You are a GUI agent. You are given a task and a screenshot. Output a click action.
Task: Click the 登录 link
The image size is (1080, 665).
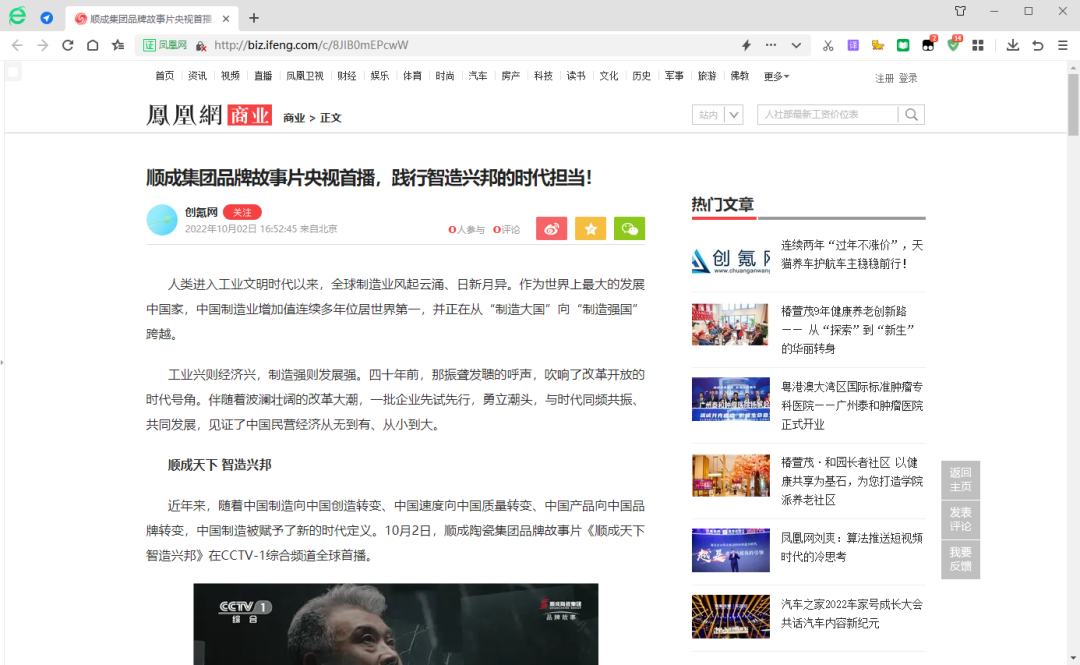coord(908,79)
